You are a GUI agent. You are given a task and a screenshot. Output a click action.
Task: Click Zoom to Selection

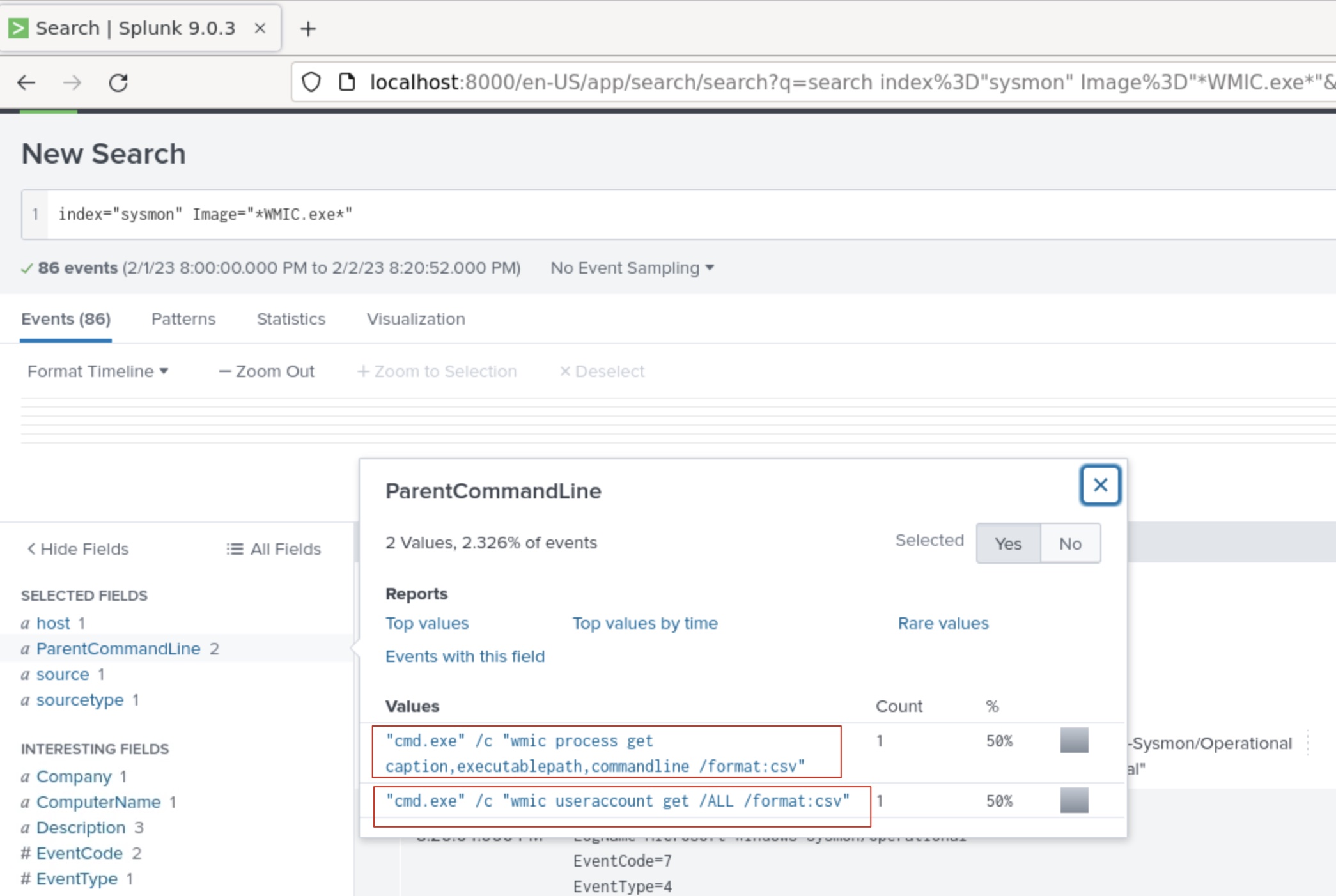(x=437, y=371)
